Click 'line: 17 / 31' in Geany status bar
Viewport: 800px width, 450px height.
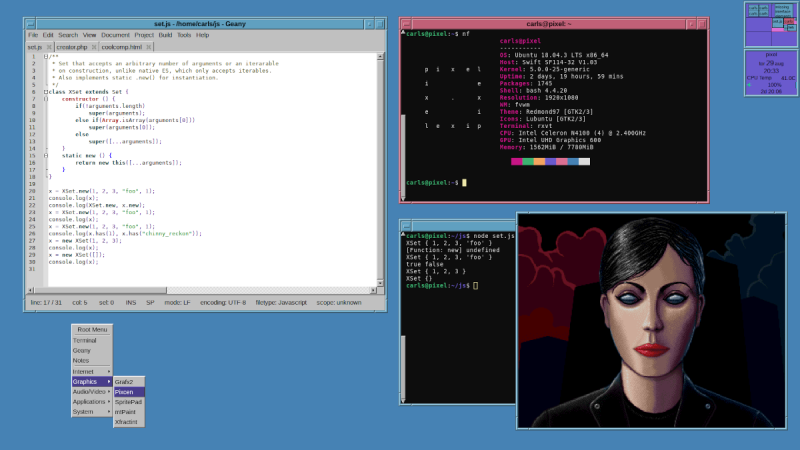(46, 303)
